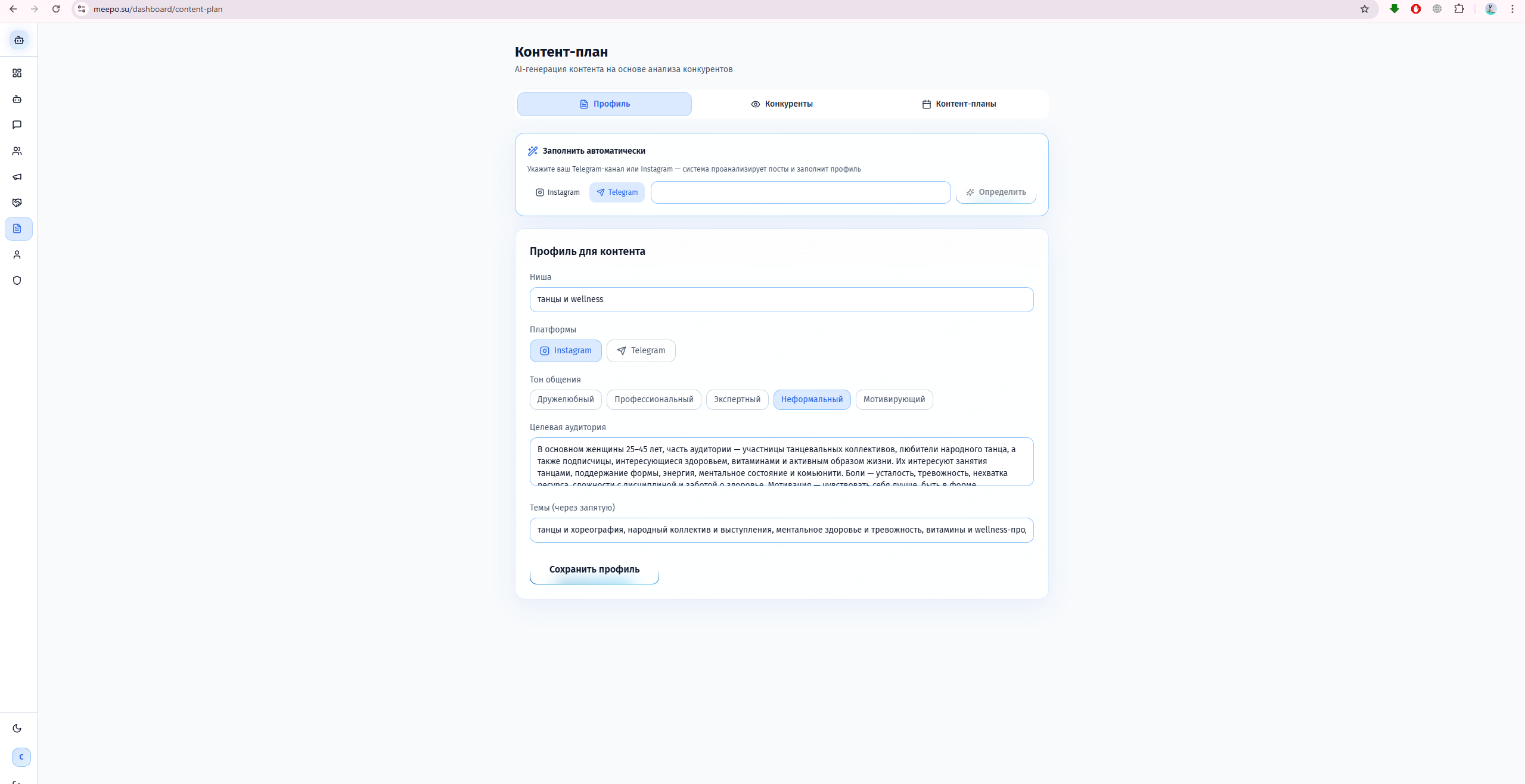
Task: Click the robot logo icon at sidebar top
Action: coord(19,40)
